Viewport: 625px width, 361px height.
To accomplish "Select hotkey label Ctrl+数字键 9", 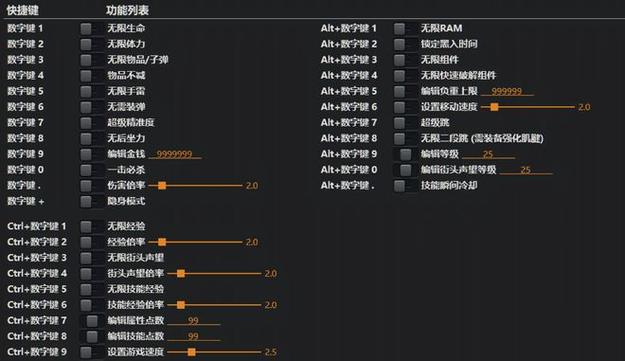I will click(x=37, y=352).
